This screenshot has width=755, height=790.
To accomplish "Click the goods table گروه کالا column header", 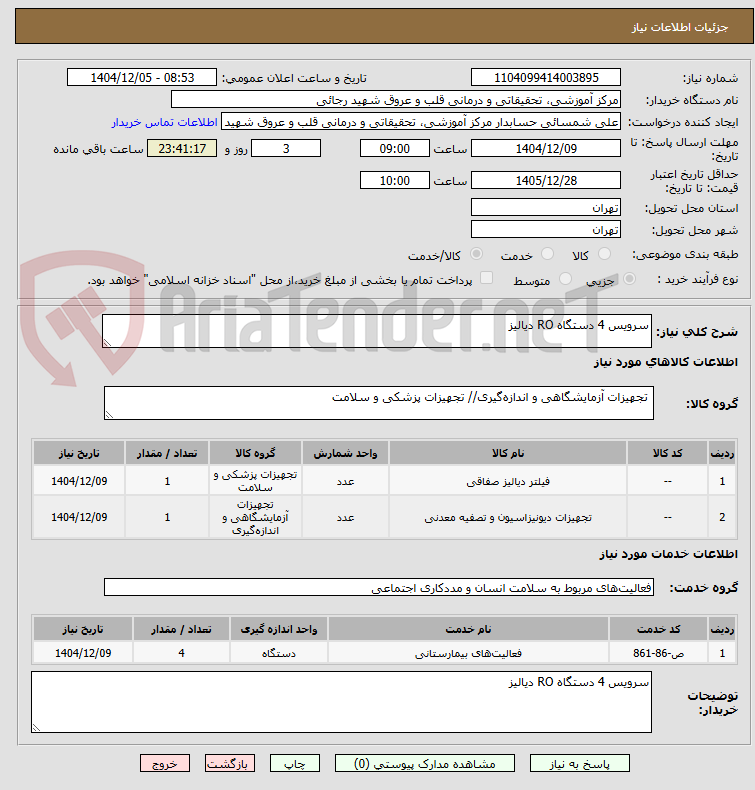I will point(255,453).
